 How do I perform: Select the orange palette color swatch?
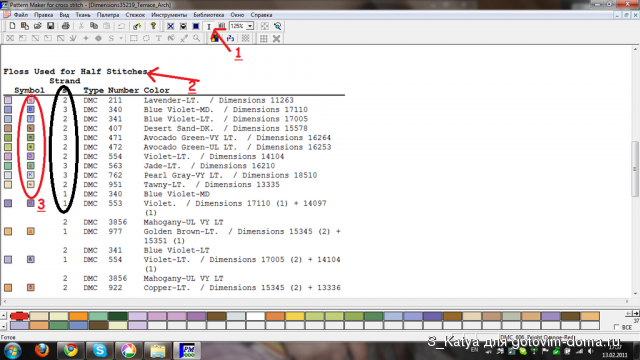78,316
